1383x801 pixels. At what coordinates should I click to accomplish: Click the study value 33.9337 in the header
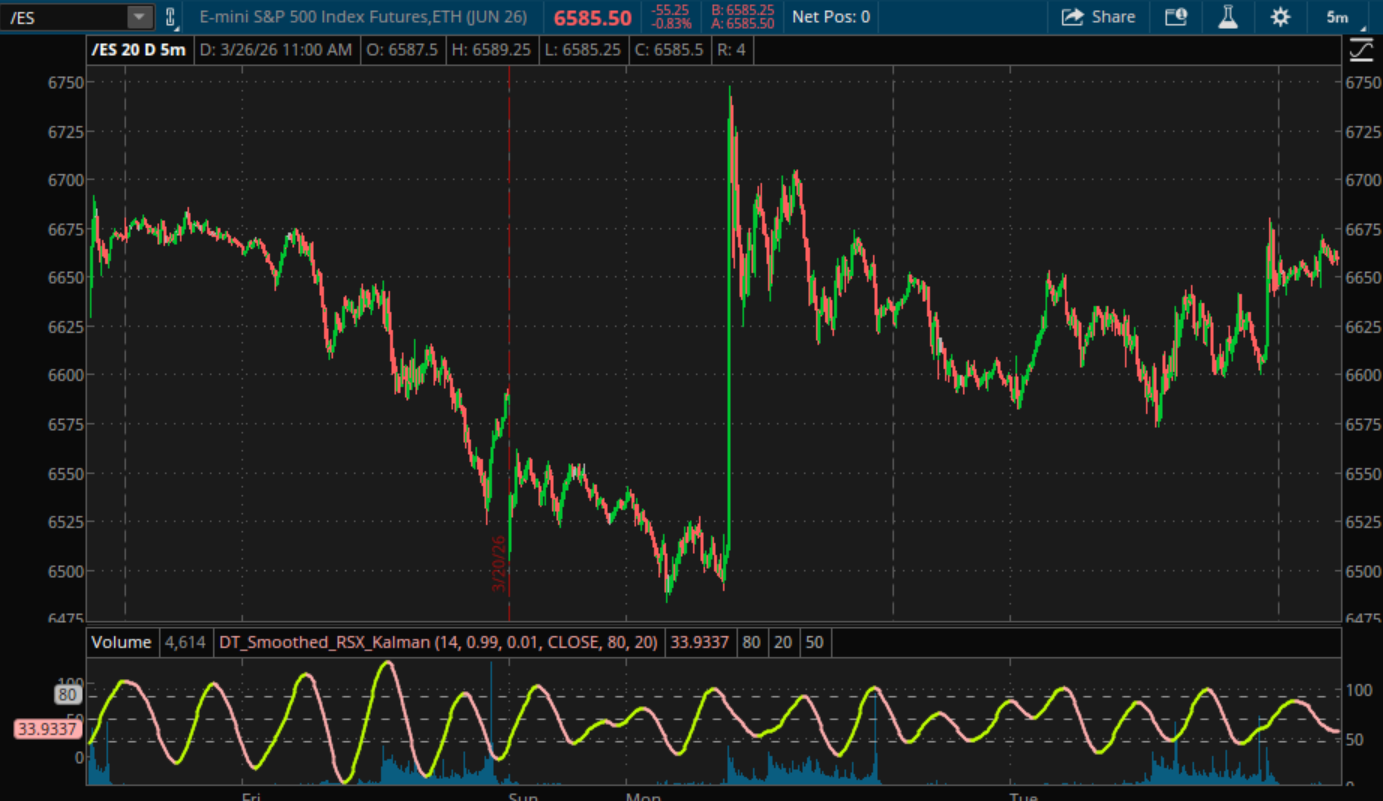tap(699, 642)
